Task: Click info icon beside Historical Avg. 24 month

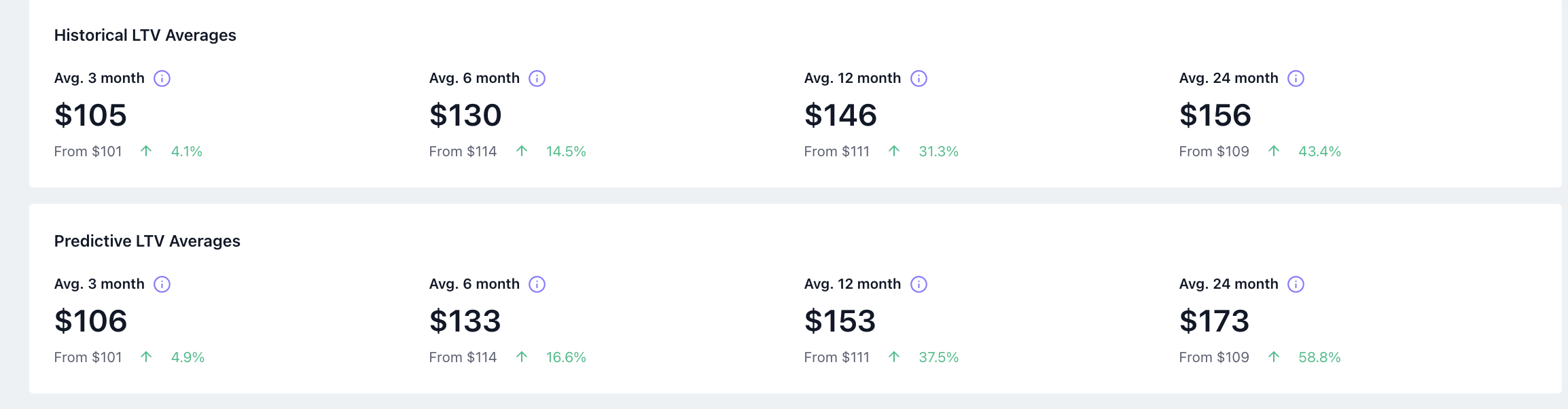Action: coord(1296,79)
